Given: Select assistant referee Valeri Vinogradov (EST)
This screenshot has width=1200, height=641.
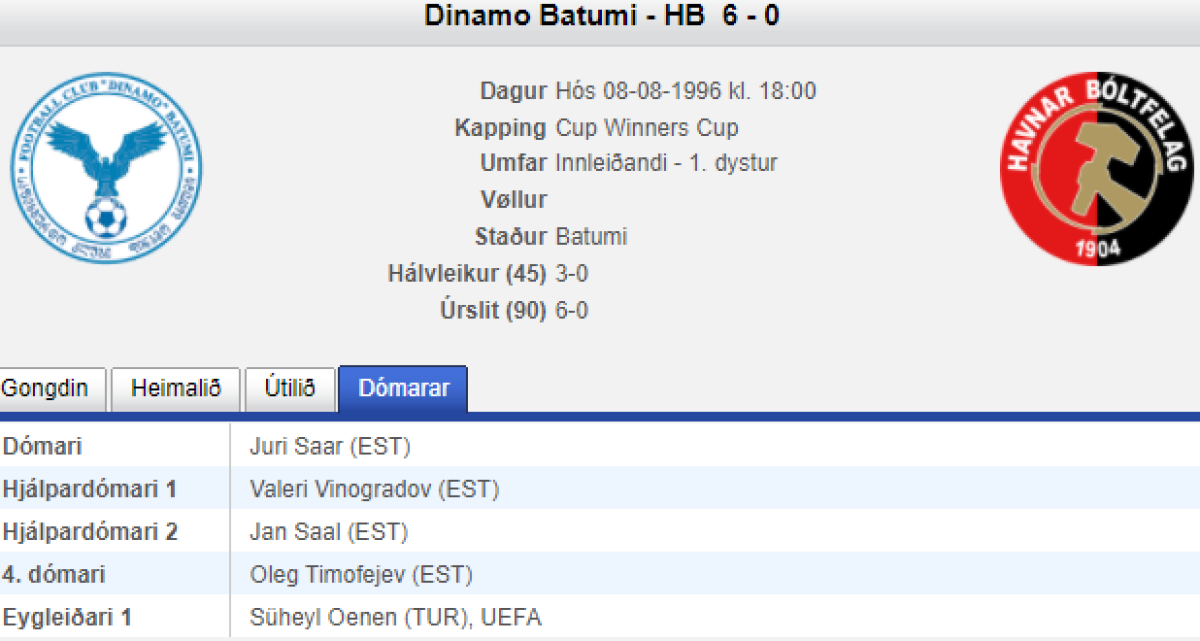Looking at the screenshot, I should click(374, 490).
